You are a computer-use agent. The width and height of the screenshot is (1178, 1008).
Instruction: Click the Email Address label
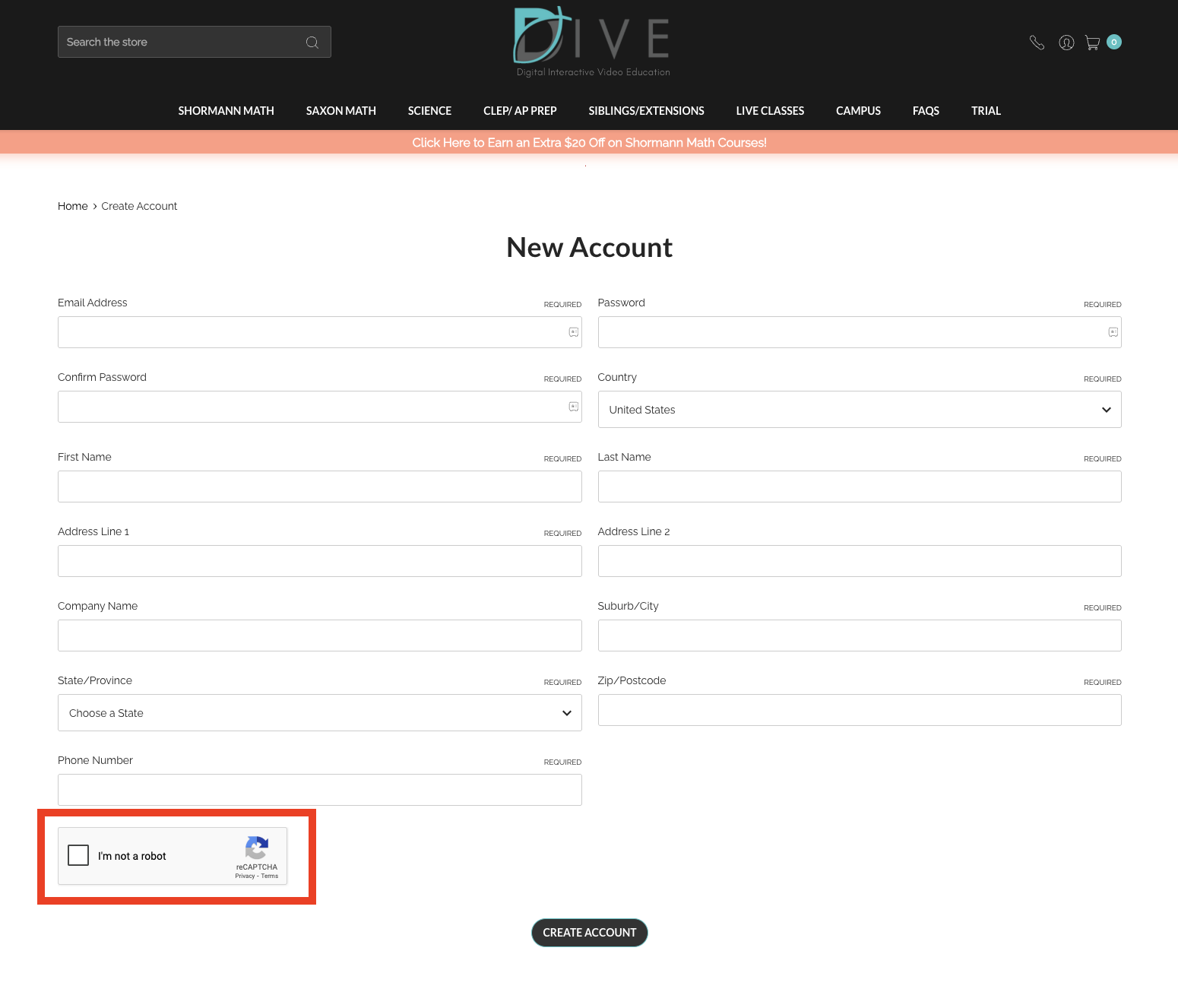tap(93, 303)
